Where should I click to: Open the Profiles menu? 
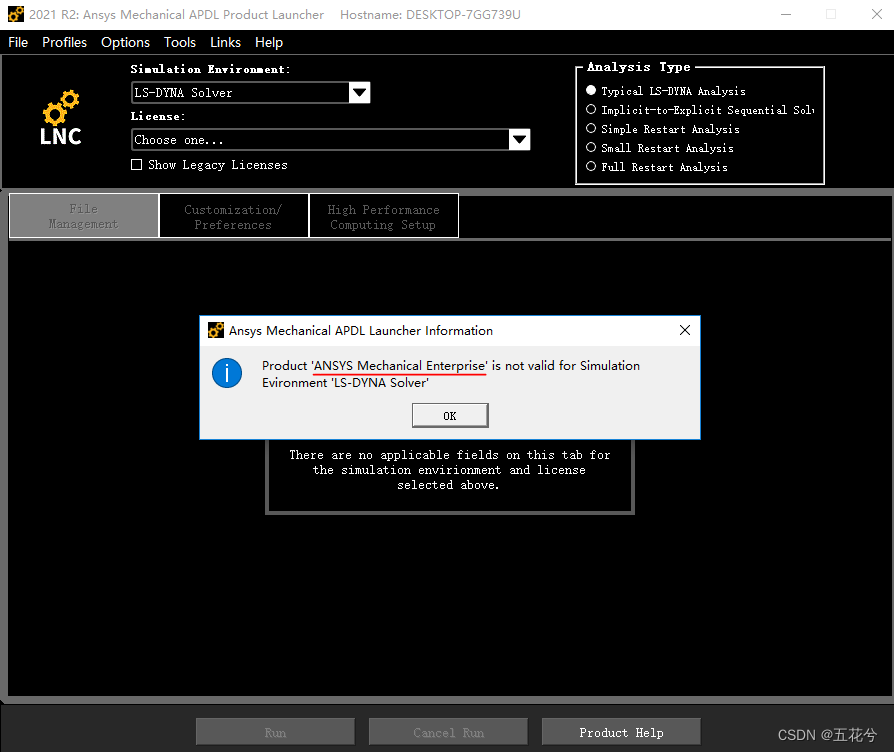click(x=64, y=42)
